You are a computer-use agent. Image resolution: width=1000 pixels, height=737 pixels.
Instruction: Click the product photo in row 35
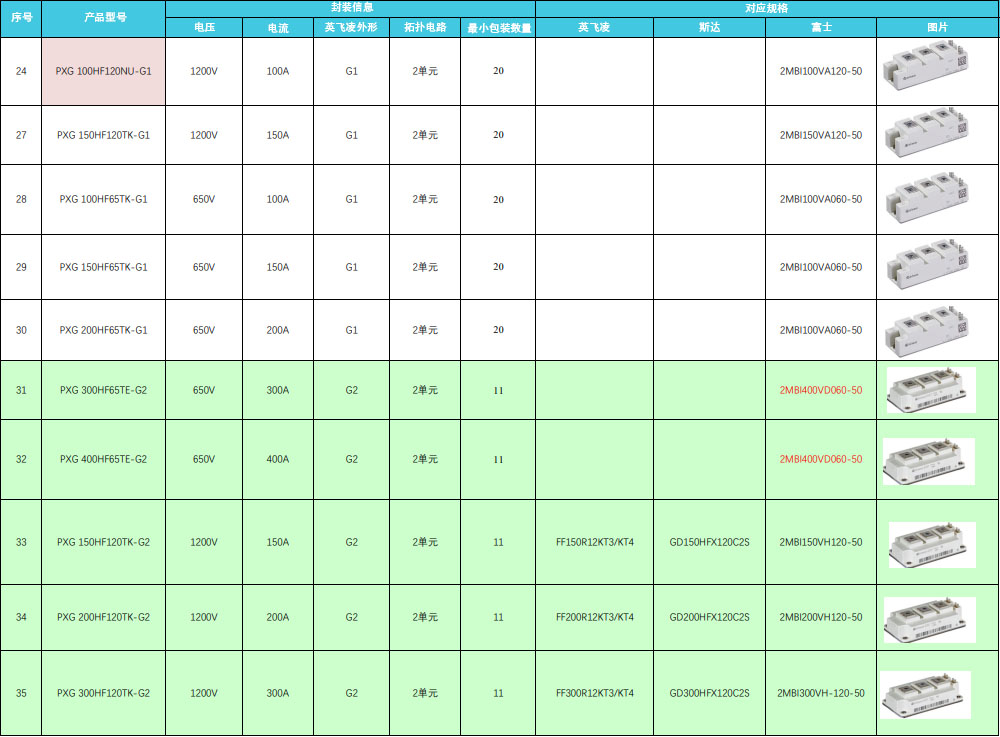[925, 693]
